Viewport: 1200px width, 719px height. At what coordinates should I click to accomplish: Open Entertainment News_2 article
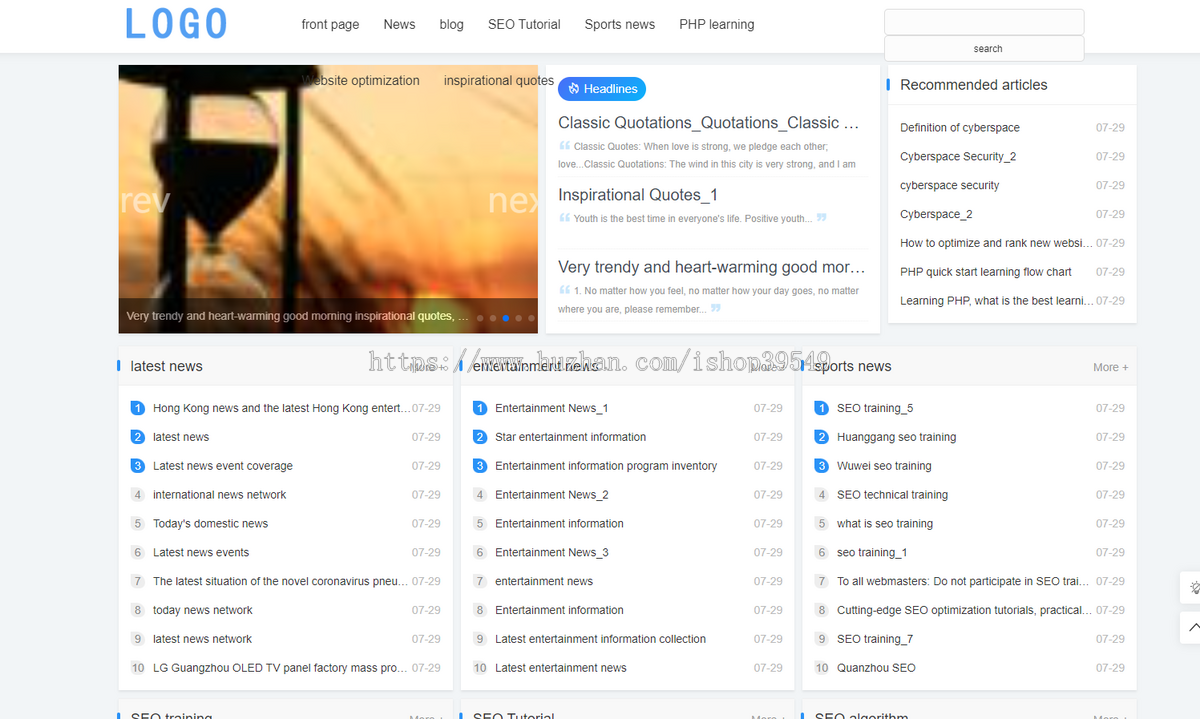click(x=552, y=495)
